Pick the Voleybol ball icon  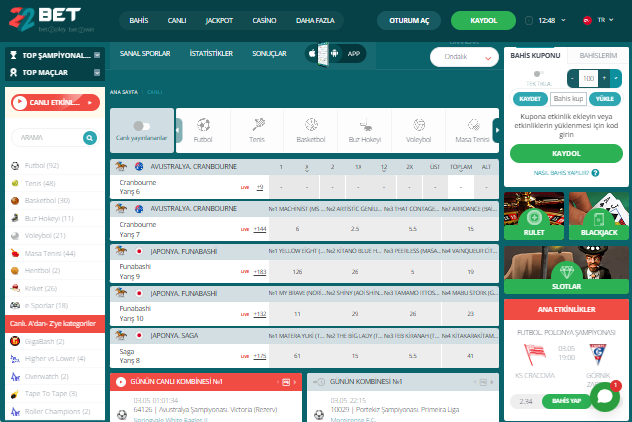418,126
